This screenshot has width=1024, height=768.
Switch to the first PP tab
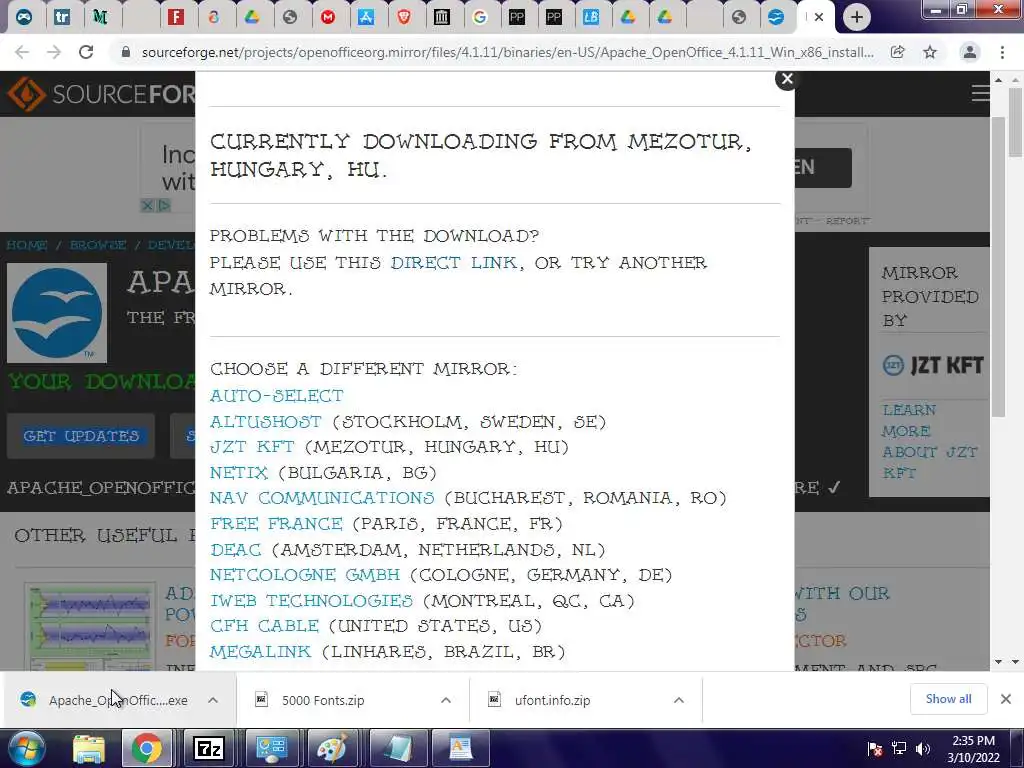(x=517, y=18)
